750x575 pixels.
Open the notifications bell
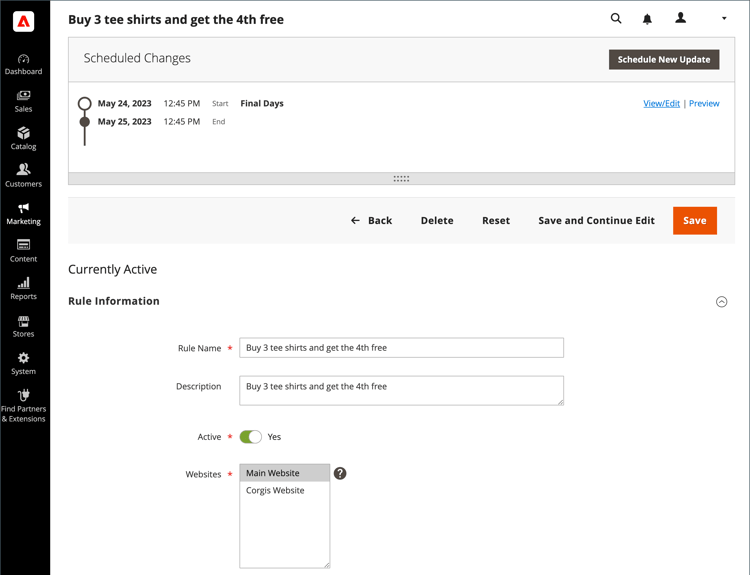pos(647,19)
